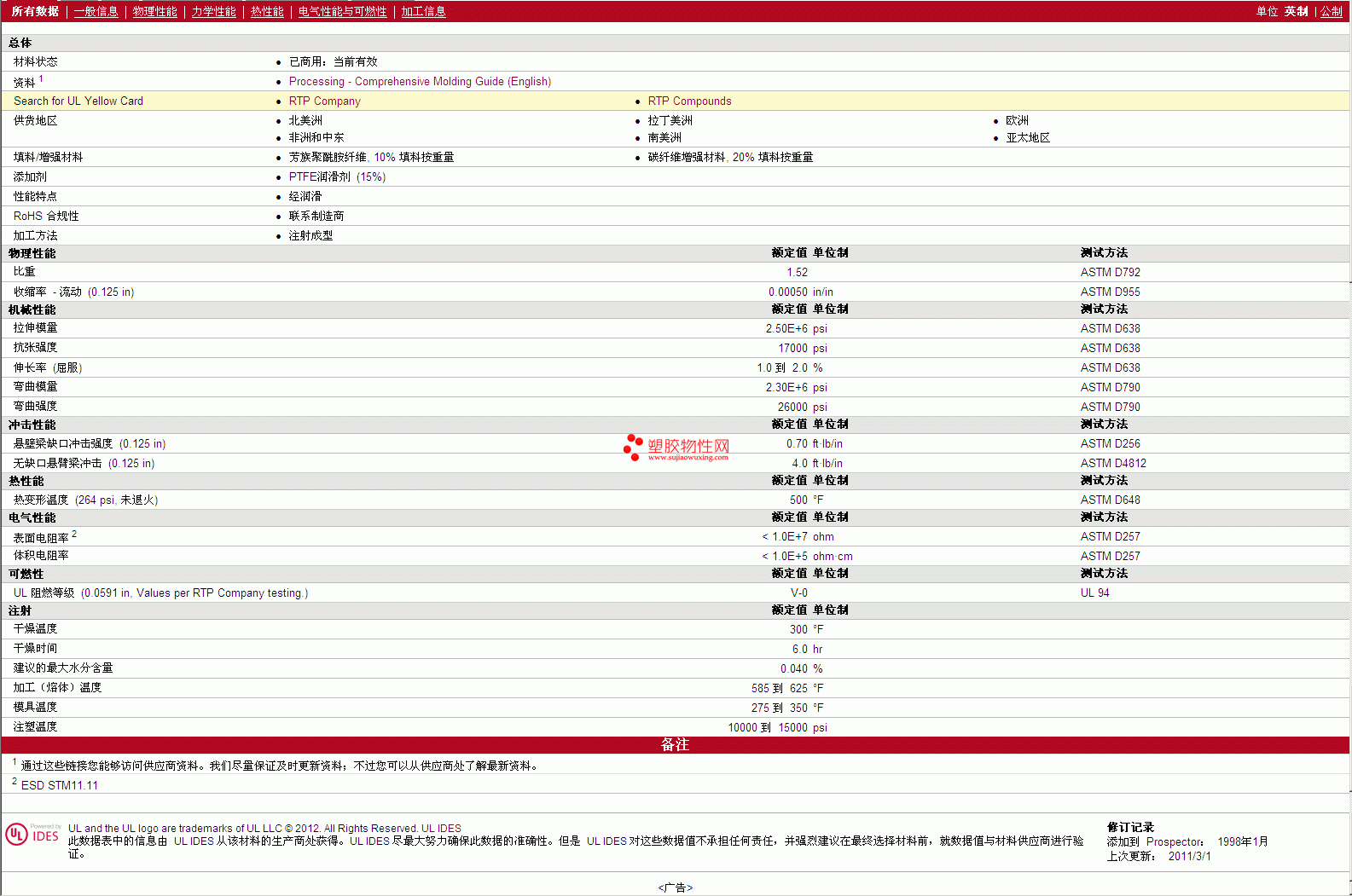Click the 非洲和中东 region entry
The image size is (1352, 896).
click(x=316, y=137)
